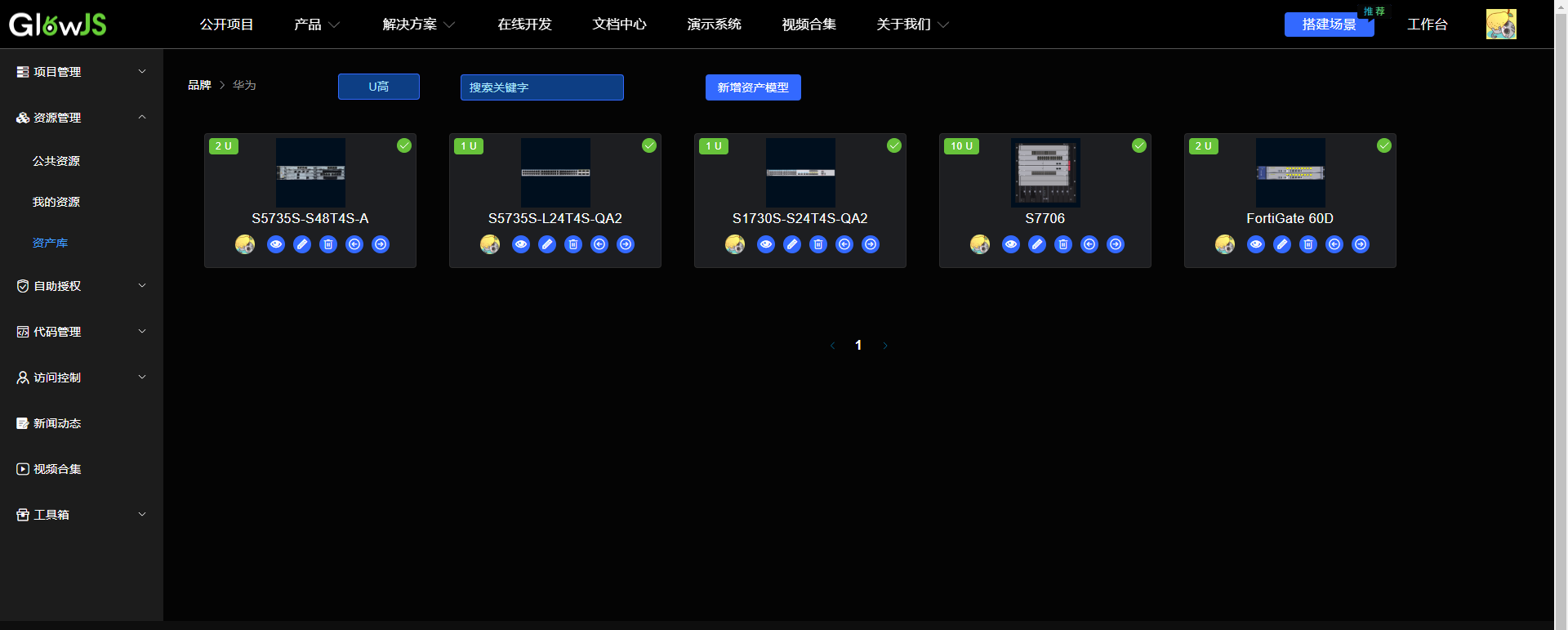Screen dimensions: 1568x630
Task: Preview the S5735S-S48T4S-A model with its eye icon
Action: point(276,244)
